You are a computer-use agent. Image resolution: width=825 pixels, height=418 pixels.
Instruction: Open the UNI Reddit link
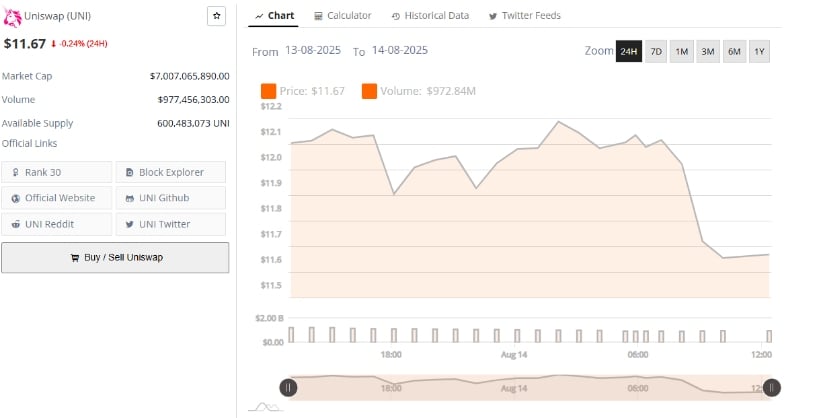tap(56, 224)
